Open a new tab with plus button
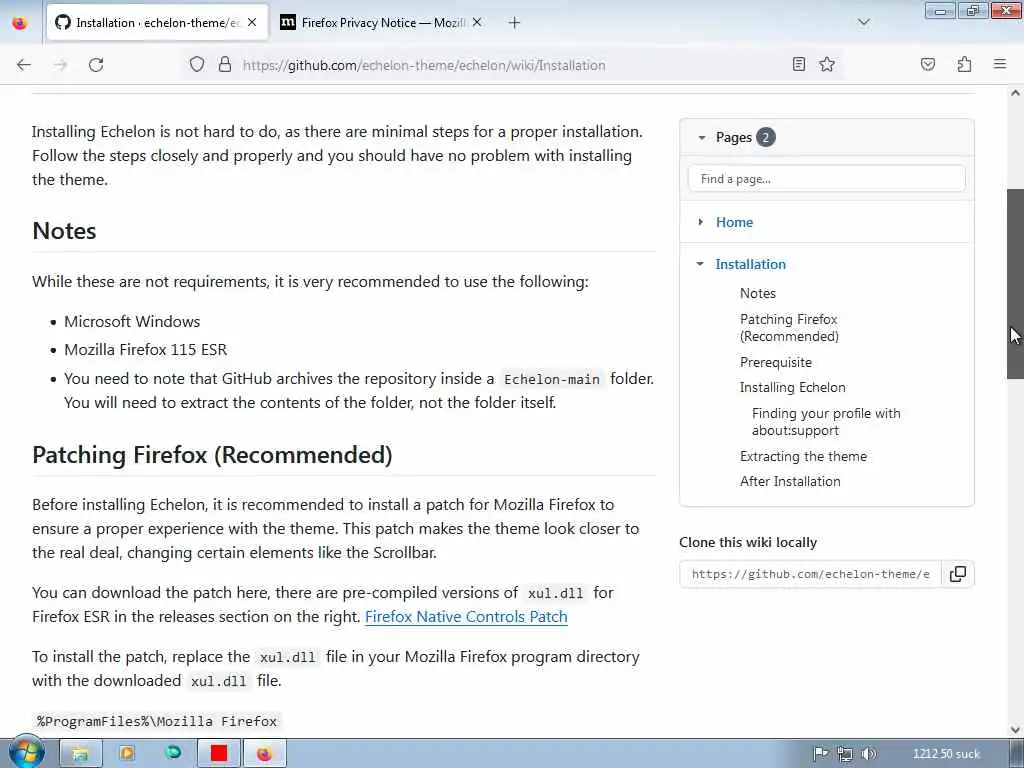Viewport: 1024px width, 768px height. click(514, 23)
